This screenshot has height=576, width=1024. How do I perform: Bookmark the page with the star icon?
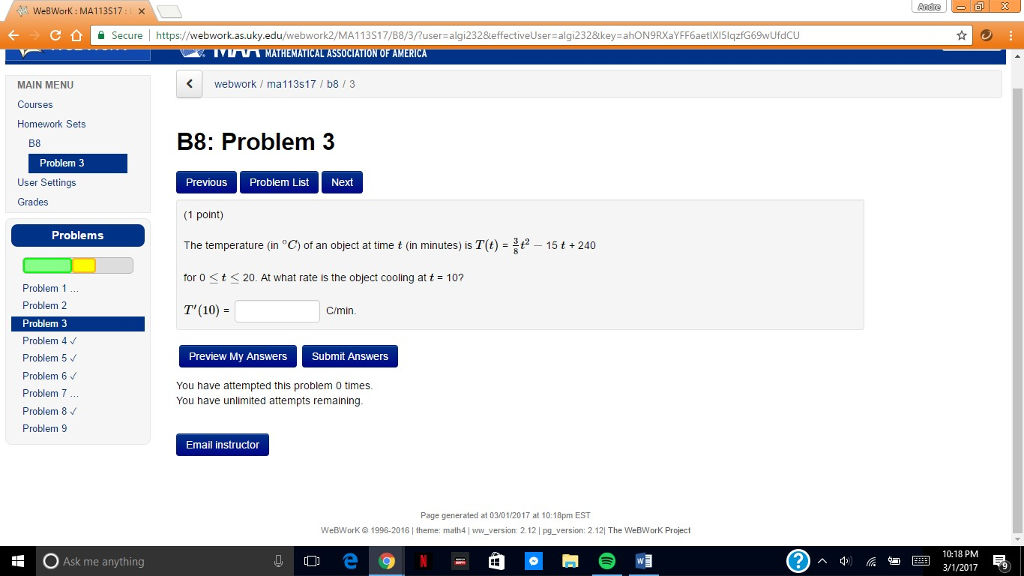coord(962,34)
